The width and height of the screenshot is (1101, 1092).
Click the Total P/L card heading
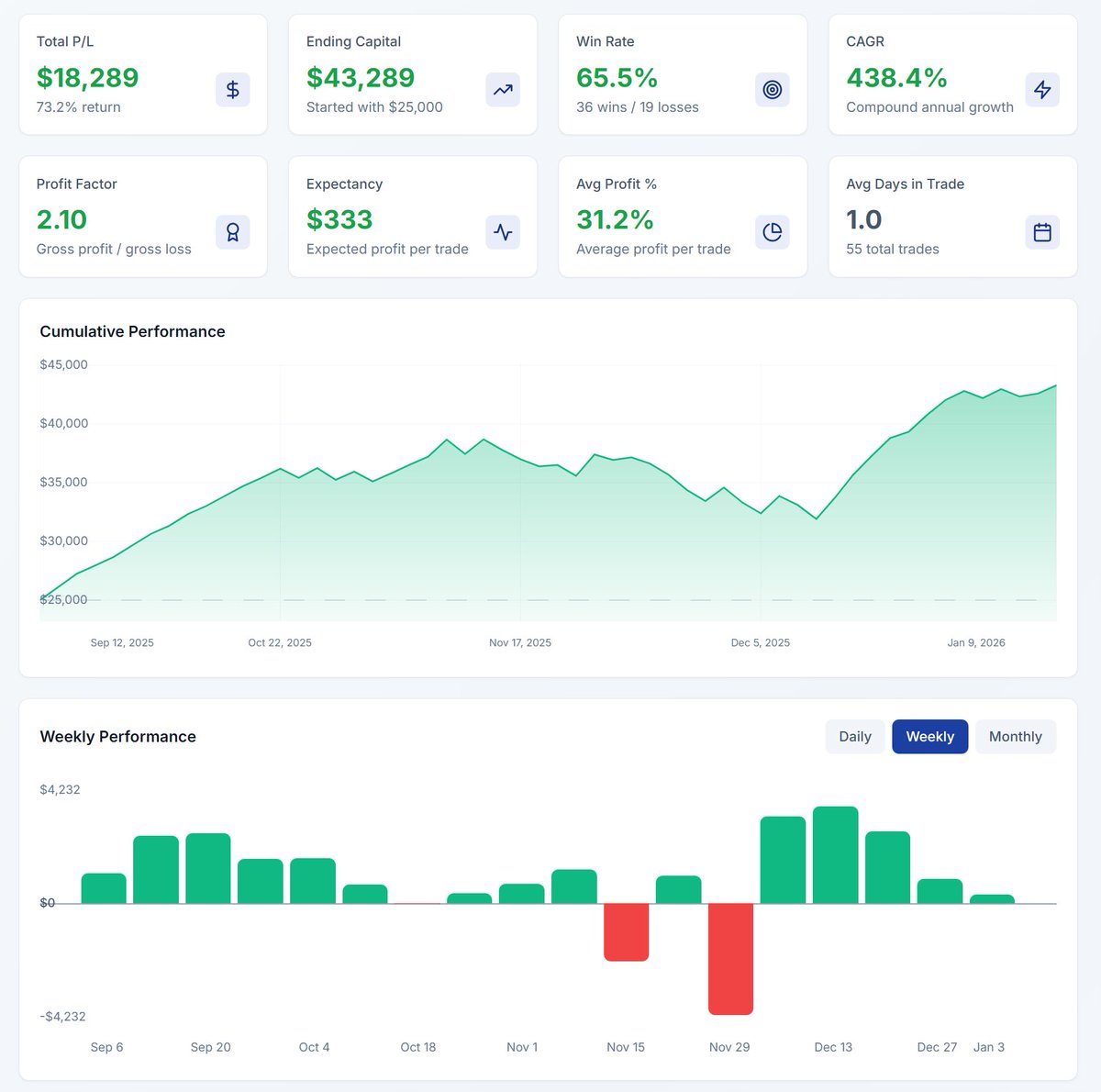(x=65, y=42)
